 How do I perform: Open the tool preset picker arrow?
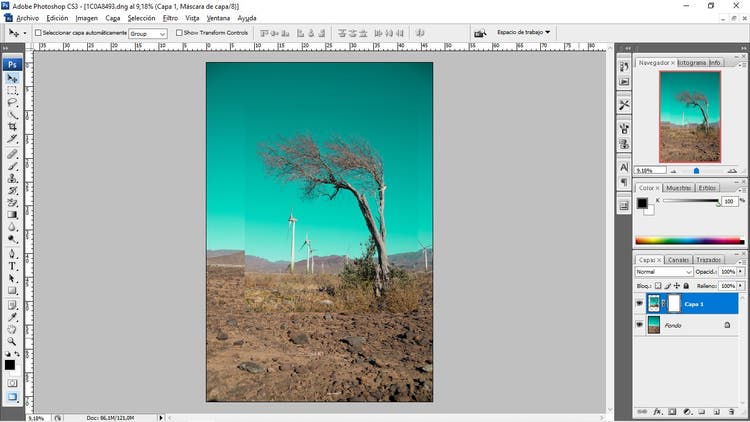25,33
